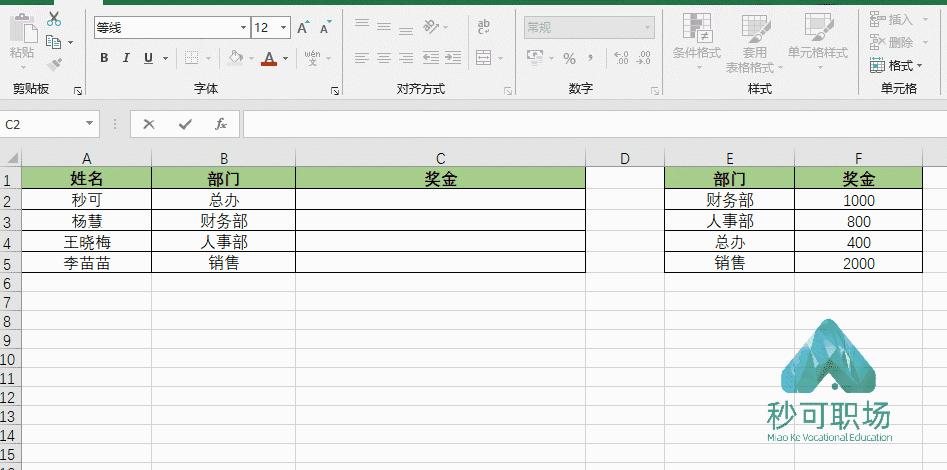Click cell containing 2000
The height and width of the screenshot is (470, 947).
pyautogui.click(x=858, y=263)
